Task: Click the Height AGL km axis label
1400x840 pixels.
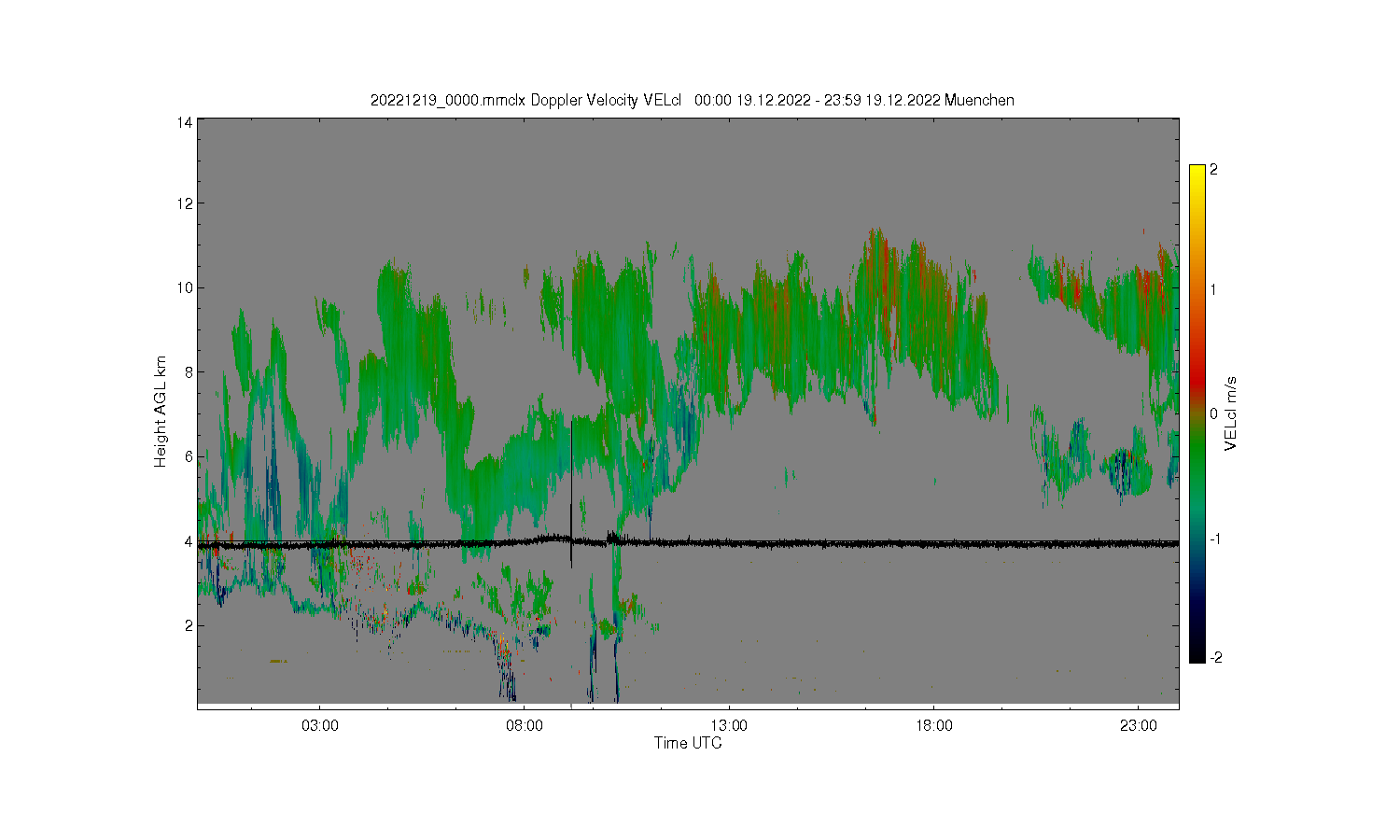Action: (x=161, y=412)
